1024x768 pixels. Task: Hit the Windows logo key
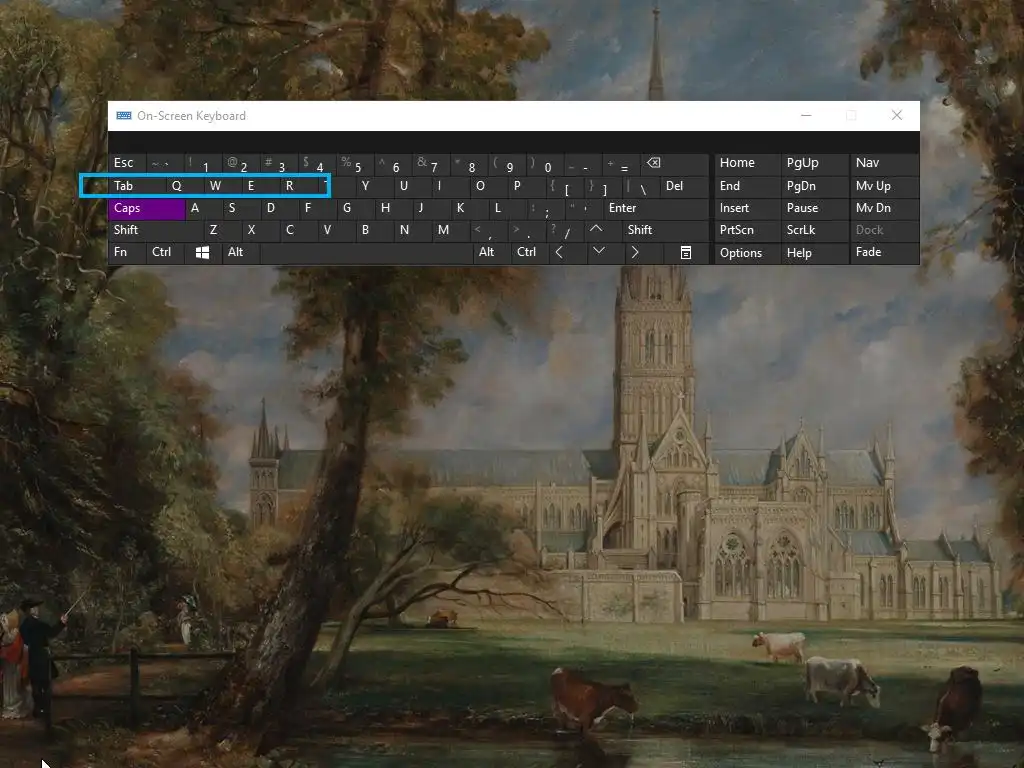click(202, 252)
